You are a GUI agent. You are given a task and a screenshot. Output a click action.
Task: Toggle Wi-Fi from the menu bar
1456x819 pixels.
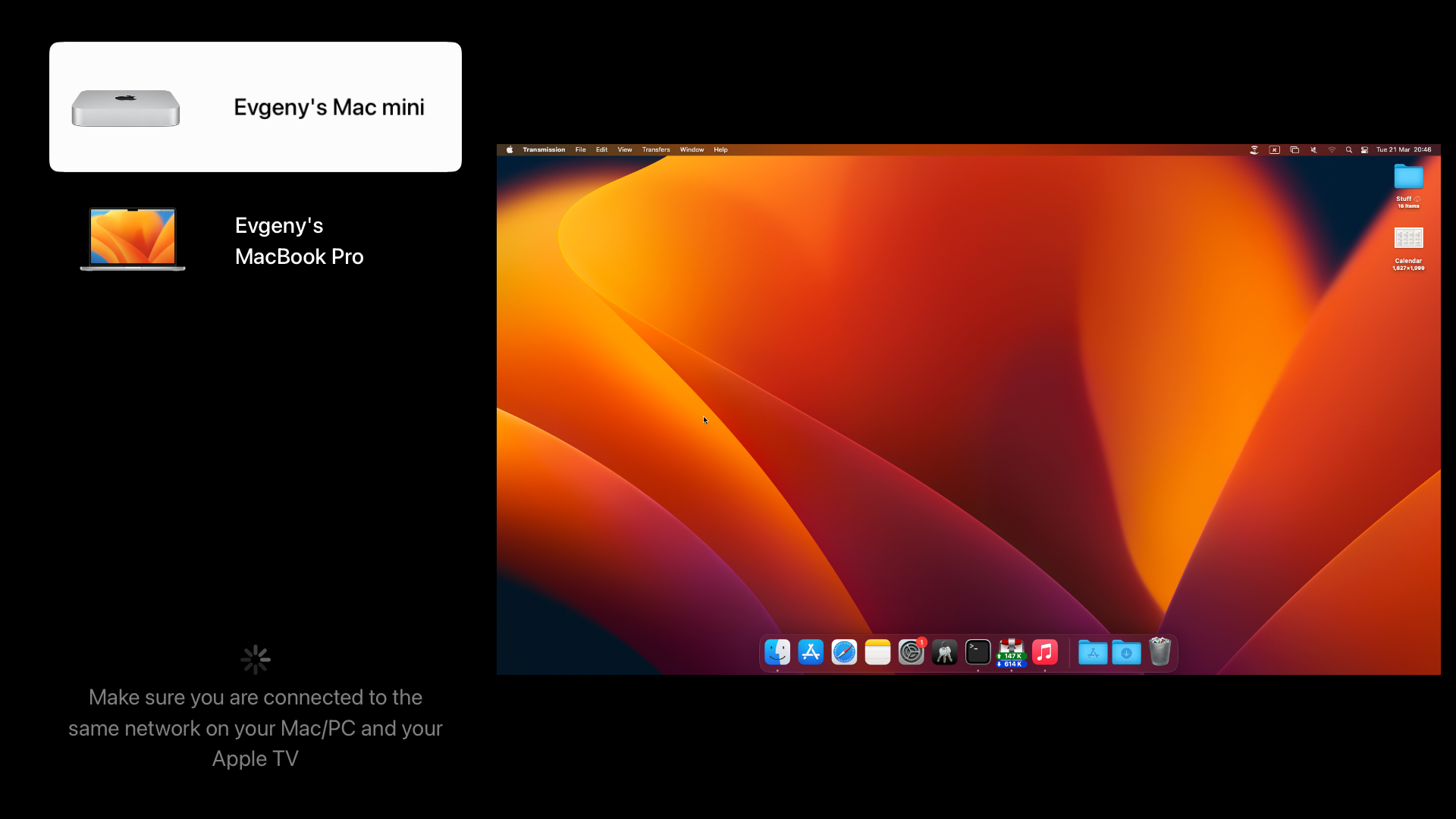(1331, 149)
